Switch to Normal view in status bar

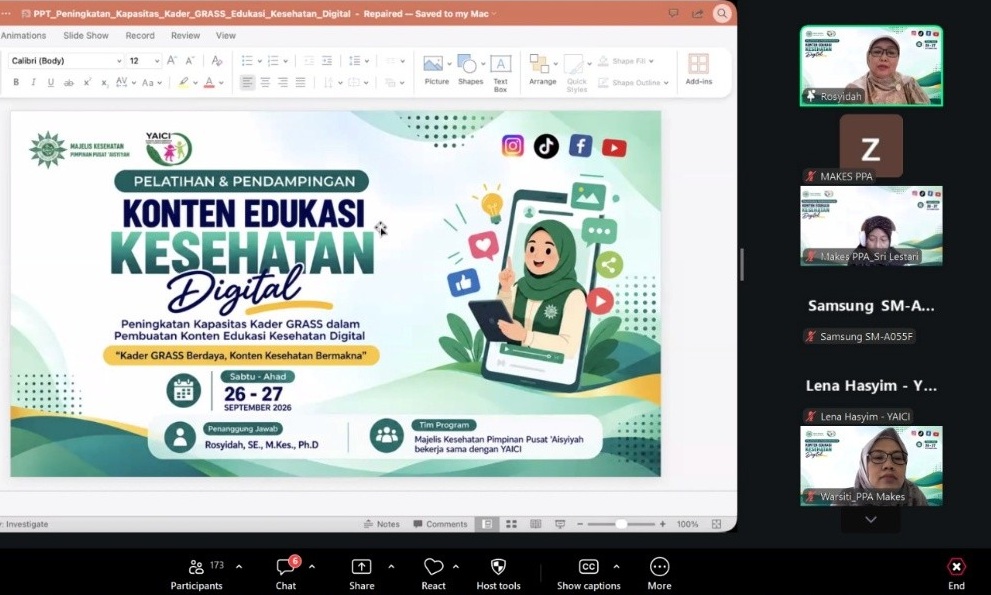(487, 524)
